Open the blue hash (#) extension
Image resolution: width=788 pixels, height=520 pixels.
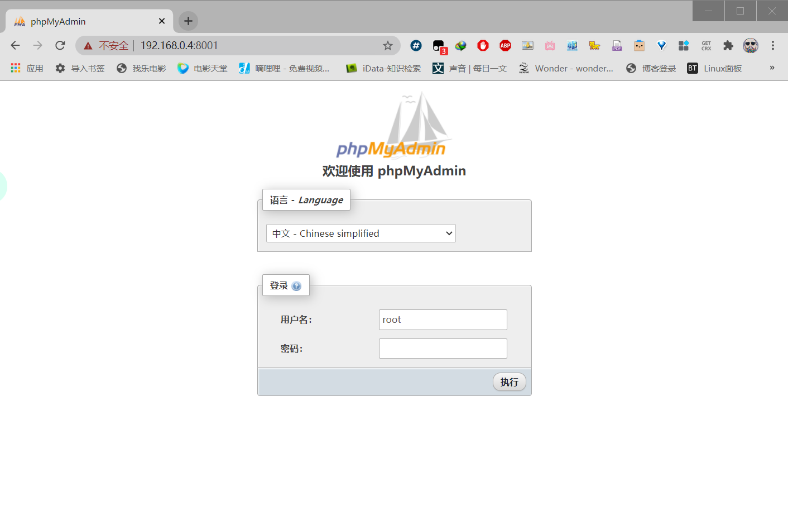[416, 46]
